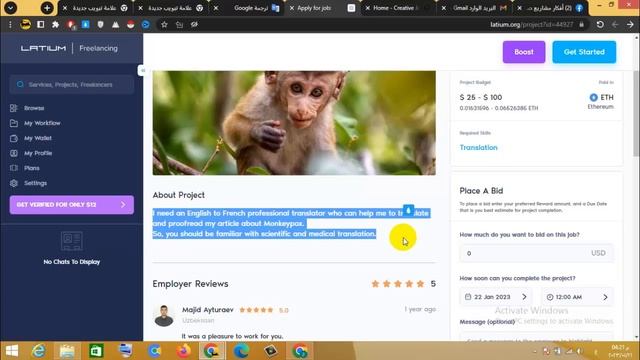Click the yellow smiley profile avatar
This screenshot has height=360, width=640.
coord(25,24)
